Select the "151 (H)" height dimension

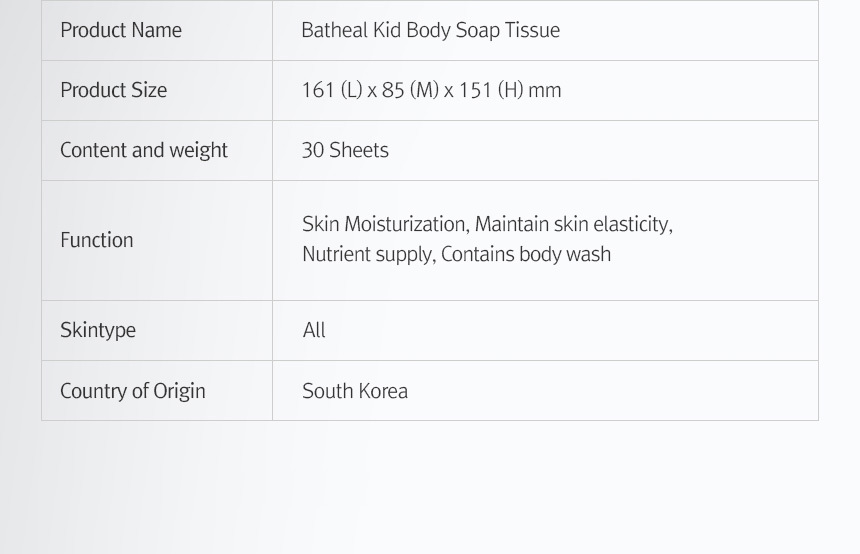tap(491, 90)
